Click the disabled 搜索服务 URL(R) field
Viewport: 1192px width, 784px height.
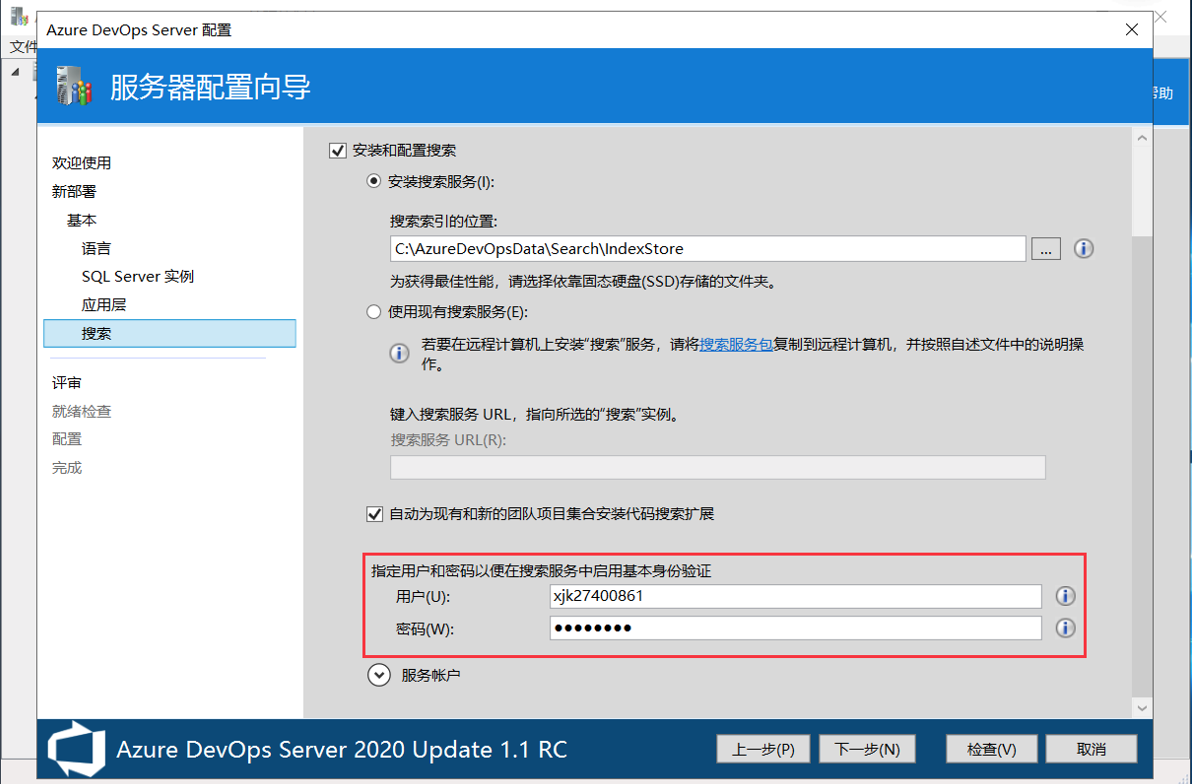click(x=718, y=468)
